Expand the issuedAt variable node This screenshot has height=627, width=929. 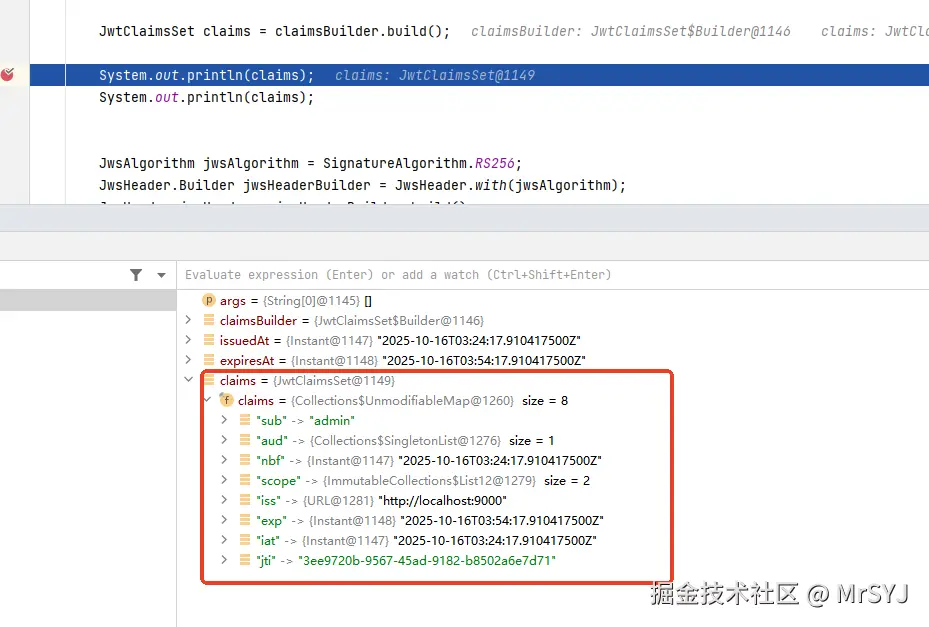188,340
